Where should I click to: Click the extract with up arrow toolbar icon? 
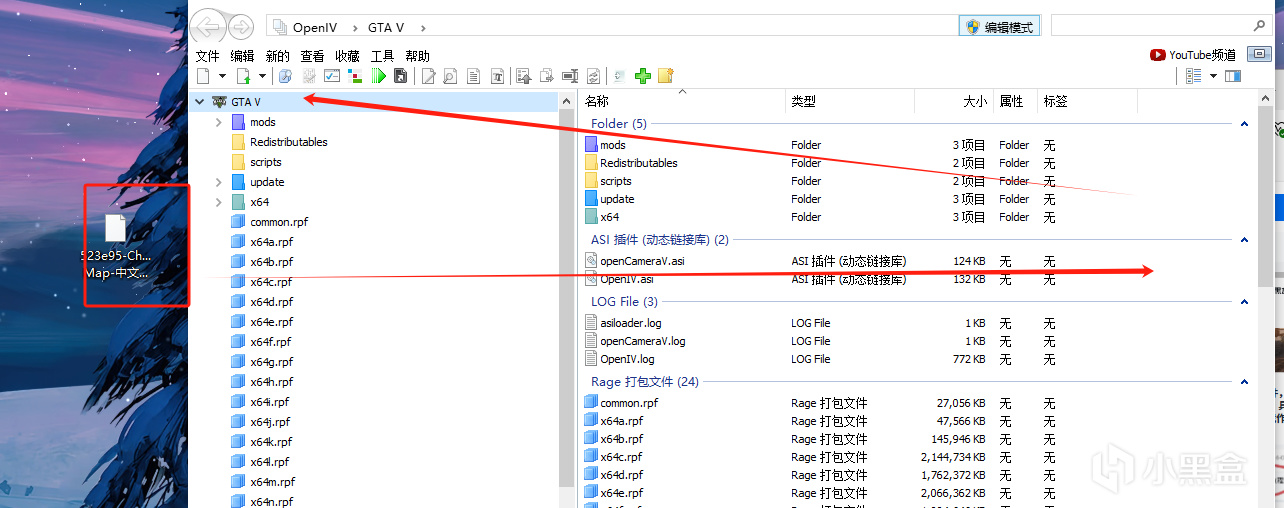(524, 76)
